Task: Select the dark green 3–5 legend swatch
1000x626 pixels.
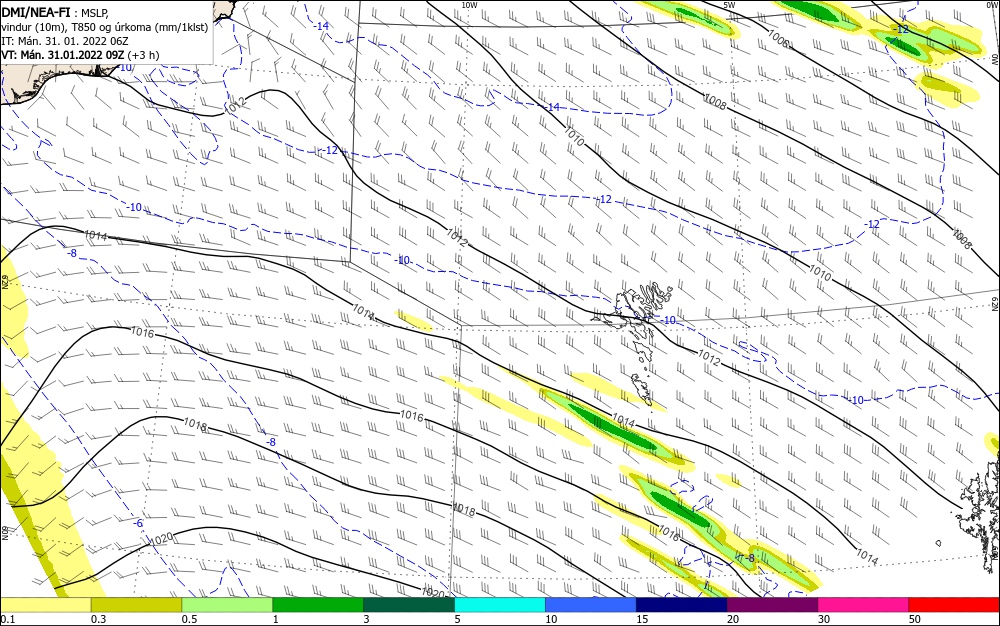Action: click(409, 605)
